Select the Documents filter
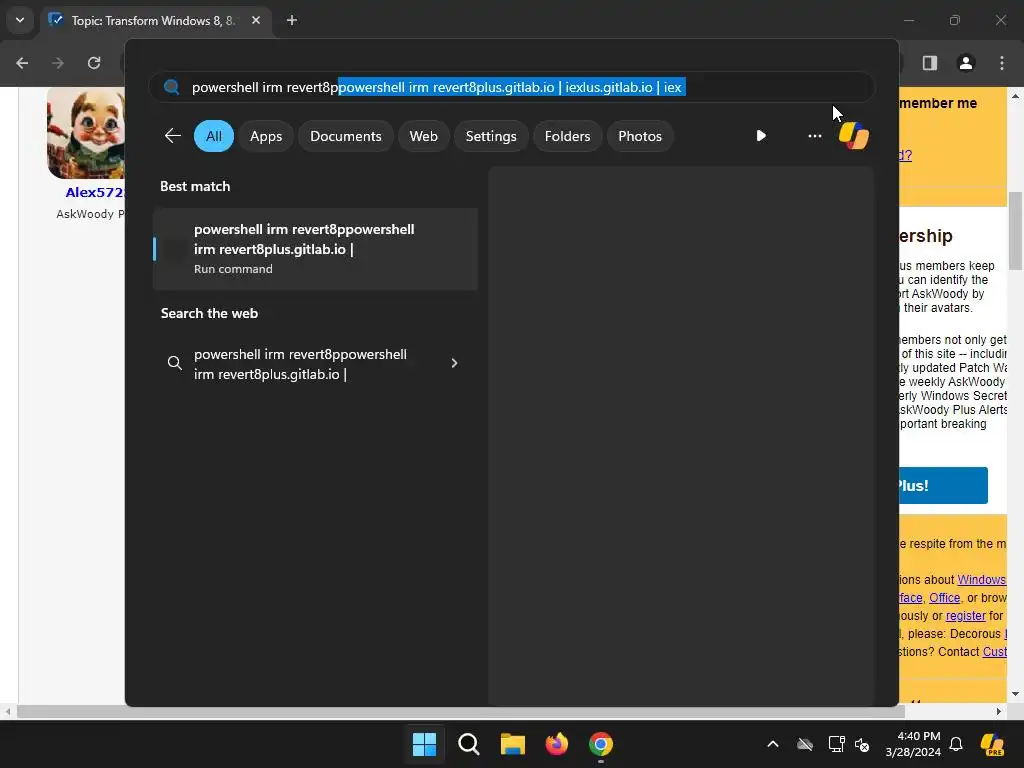Screen dimensions: 1024x768 pos(345,136)
